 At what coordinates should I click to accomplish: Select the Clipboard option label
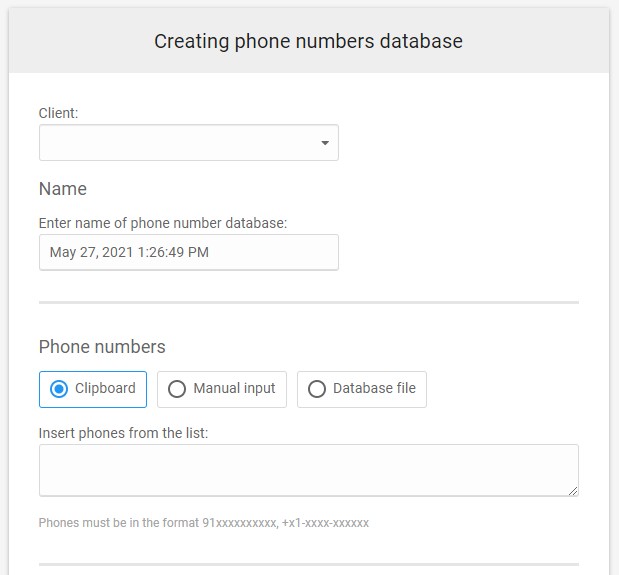(105, 388)
